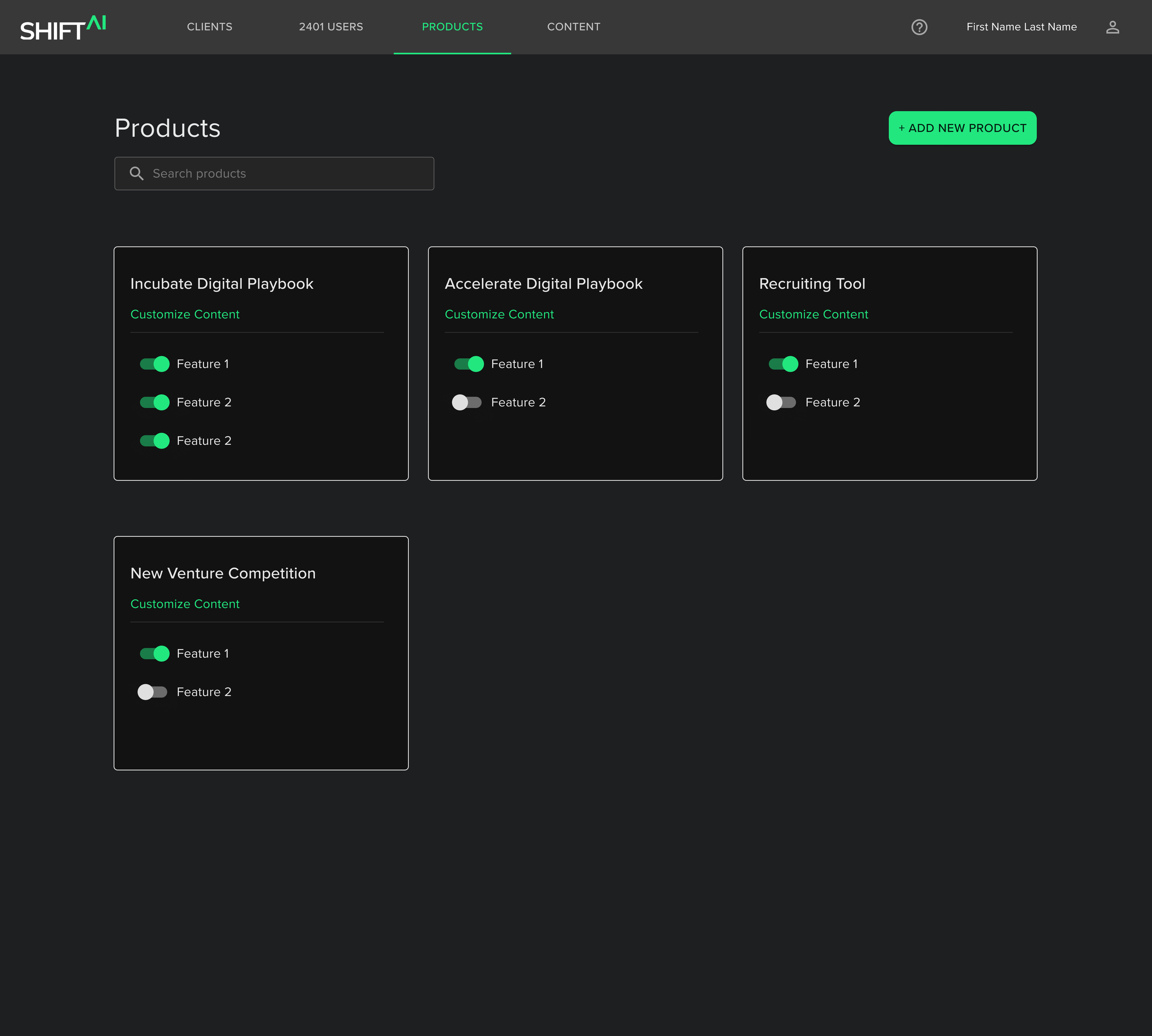The width and height of the screenshot is (1152, 1036).
Task: Click the help question mark icon
Action: [919, 27]
